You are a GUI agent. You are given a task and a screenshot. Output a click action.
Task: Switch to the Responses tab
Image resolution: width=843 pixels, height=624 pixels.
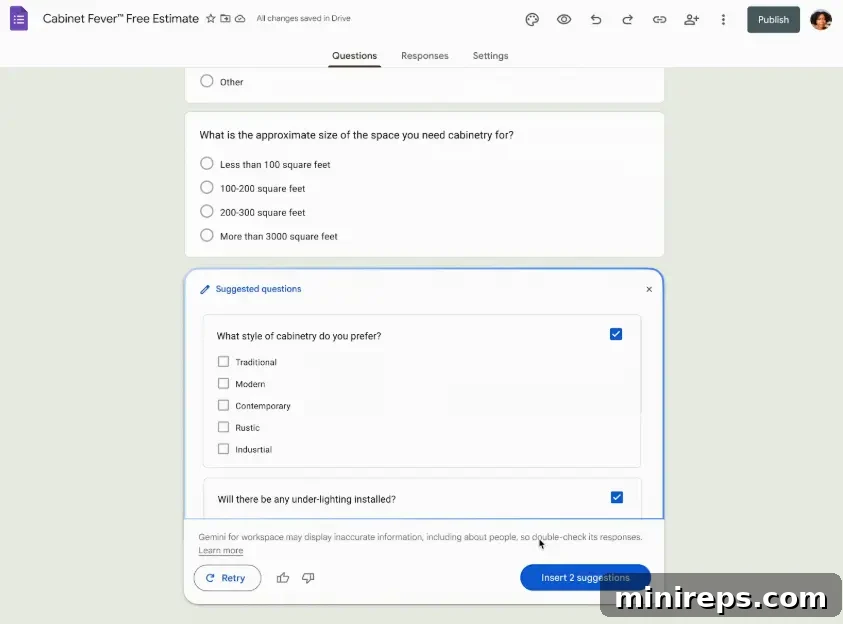coord(425,56)
